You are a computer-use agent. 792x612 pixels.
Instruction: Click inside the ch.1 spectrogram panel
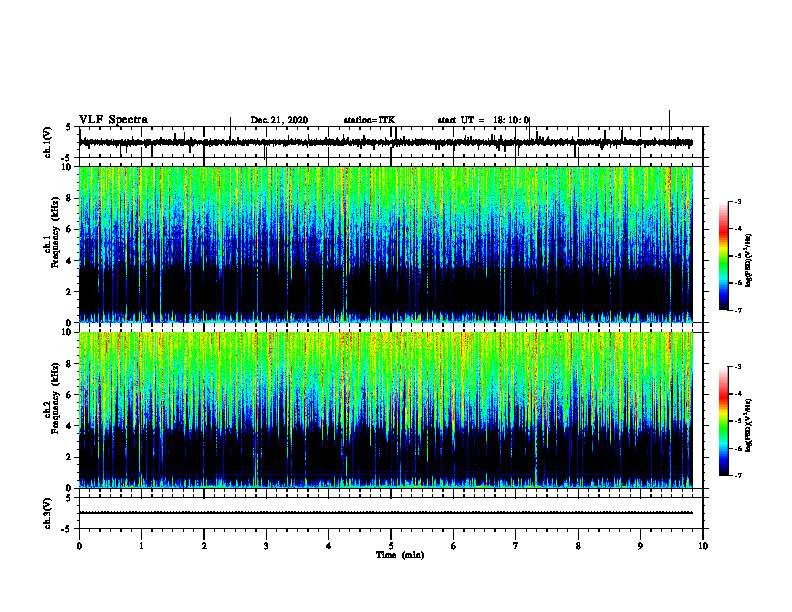[x=386, y=244]
